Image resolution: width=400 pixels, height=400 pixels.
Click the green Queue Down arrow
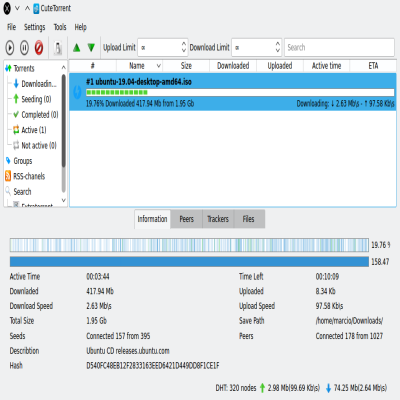coord(91,48)
